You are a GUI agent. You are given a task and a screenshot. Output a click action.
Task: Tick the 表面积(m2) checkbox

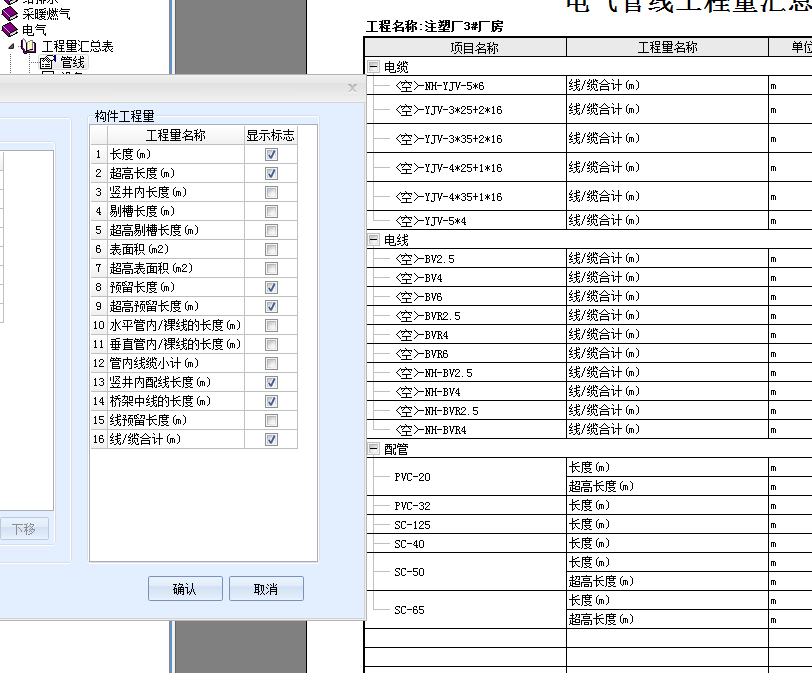pyautogui.click(x=271, y=250)
